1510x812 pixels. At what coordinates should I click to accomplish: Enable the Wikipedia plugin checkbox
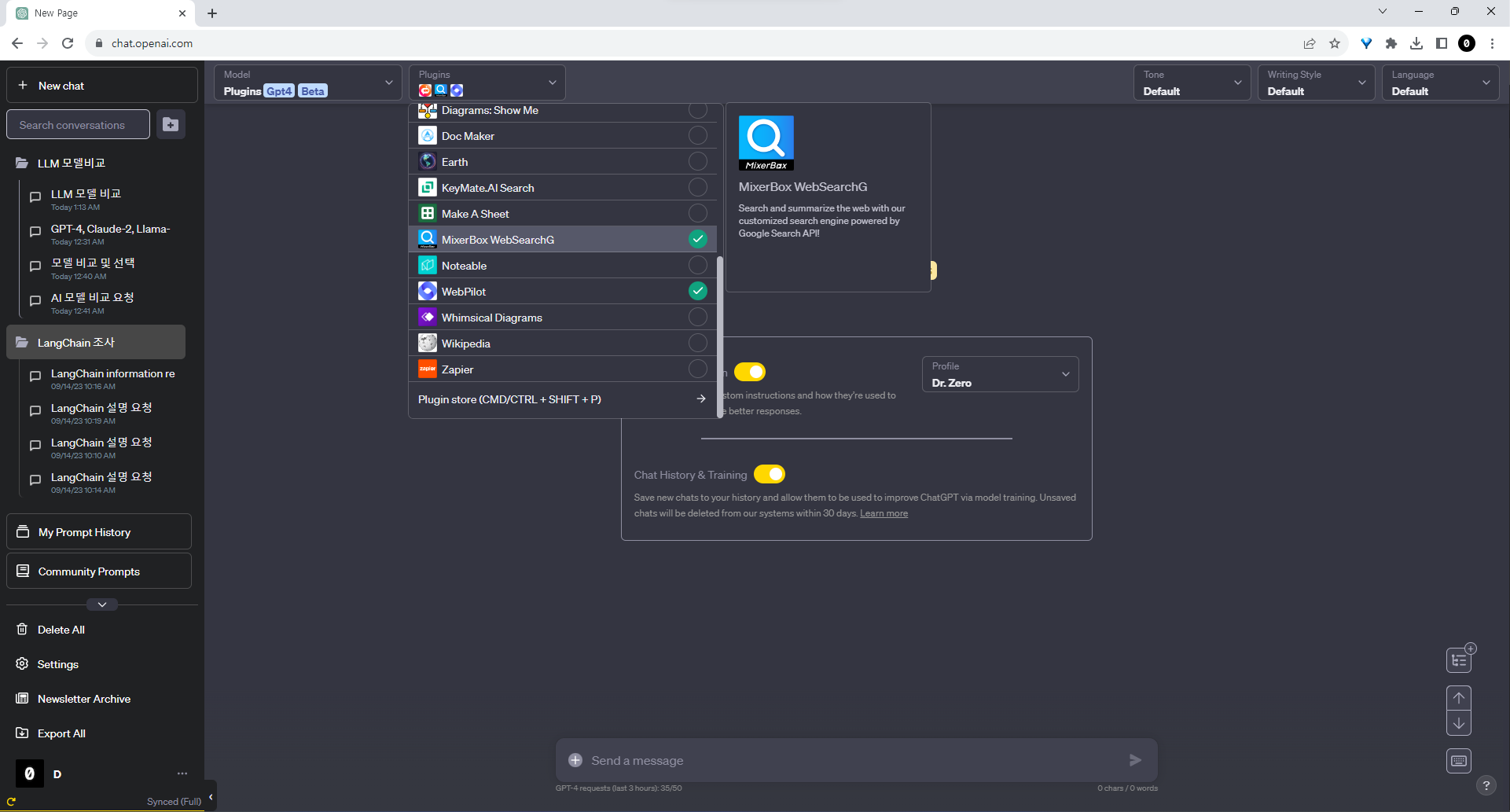click(x=697, y=343)
